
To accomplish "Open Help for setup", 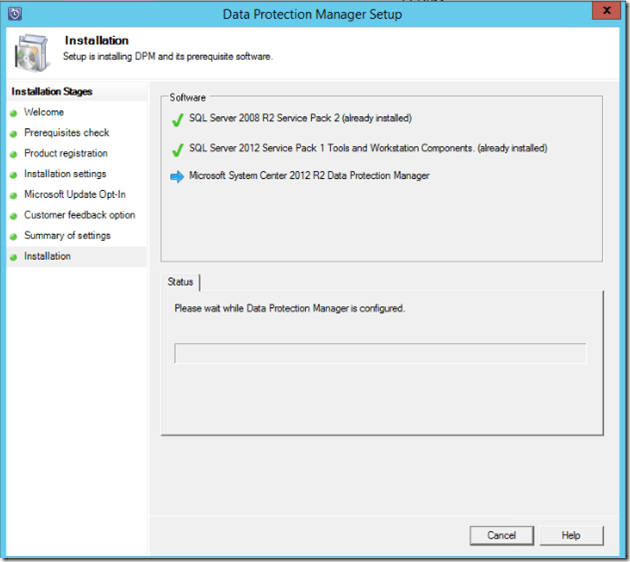I will [570, 536].
